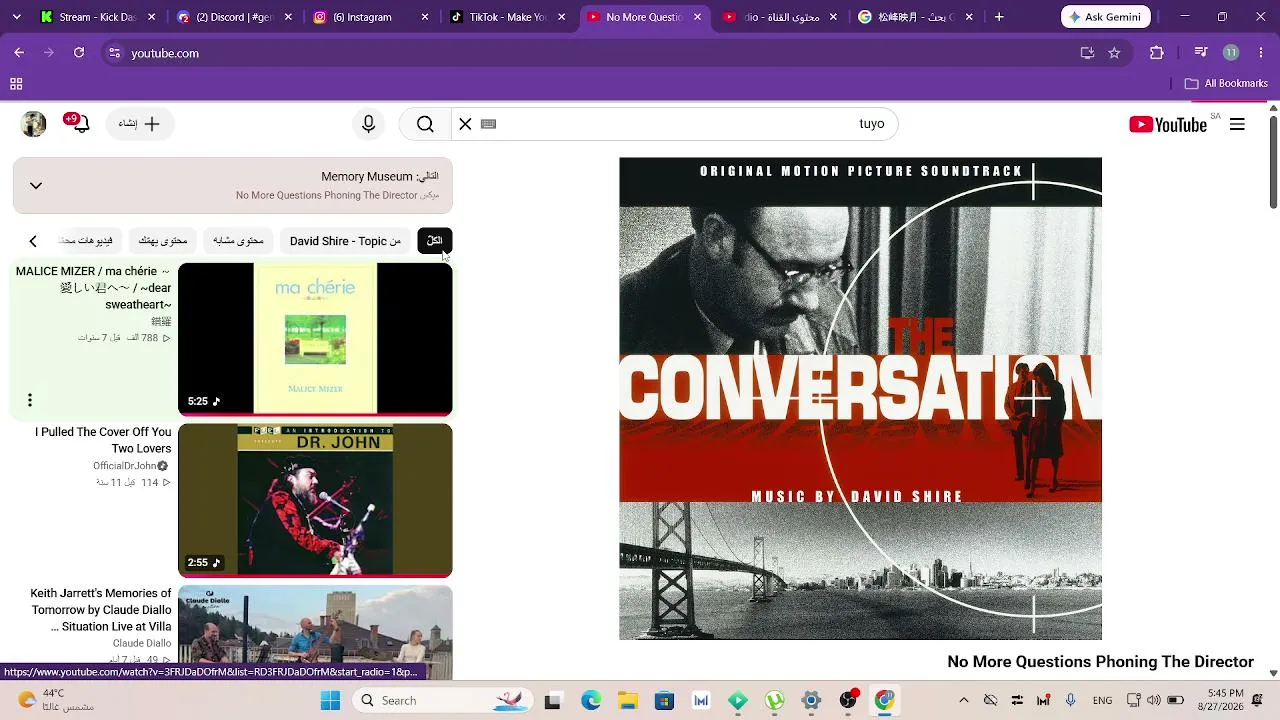1280x720 pixels.
Task: Switch to the Instagram tab
Action: tap(369, 17)
